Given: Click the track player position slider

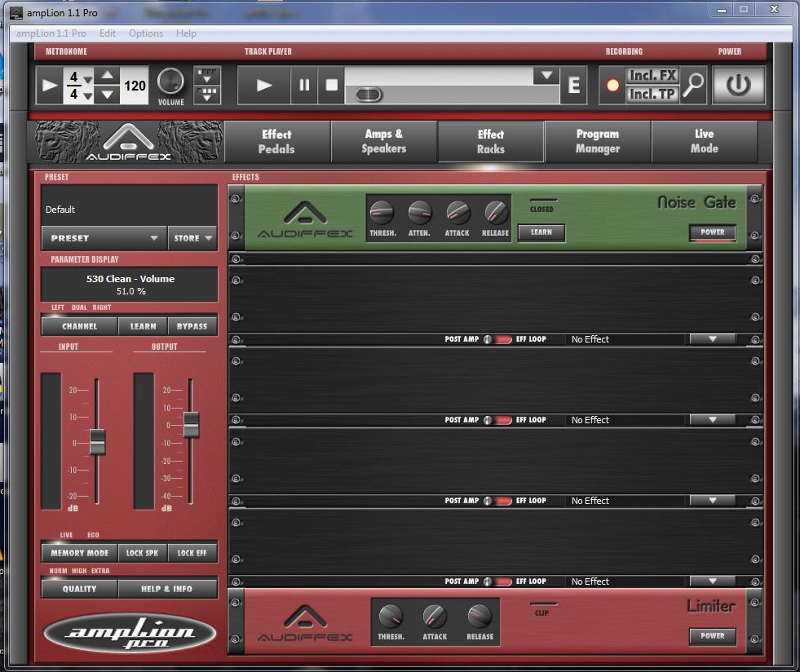Looking at the screenshot, I should [368, 94].
